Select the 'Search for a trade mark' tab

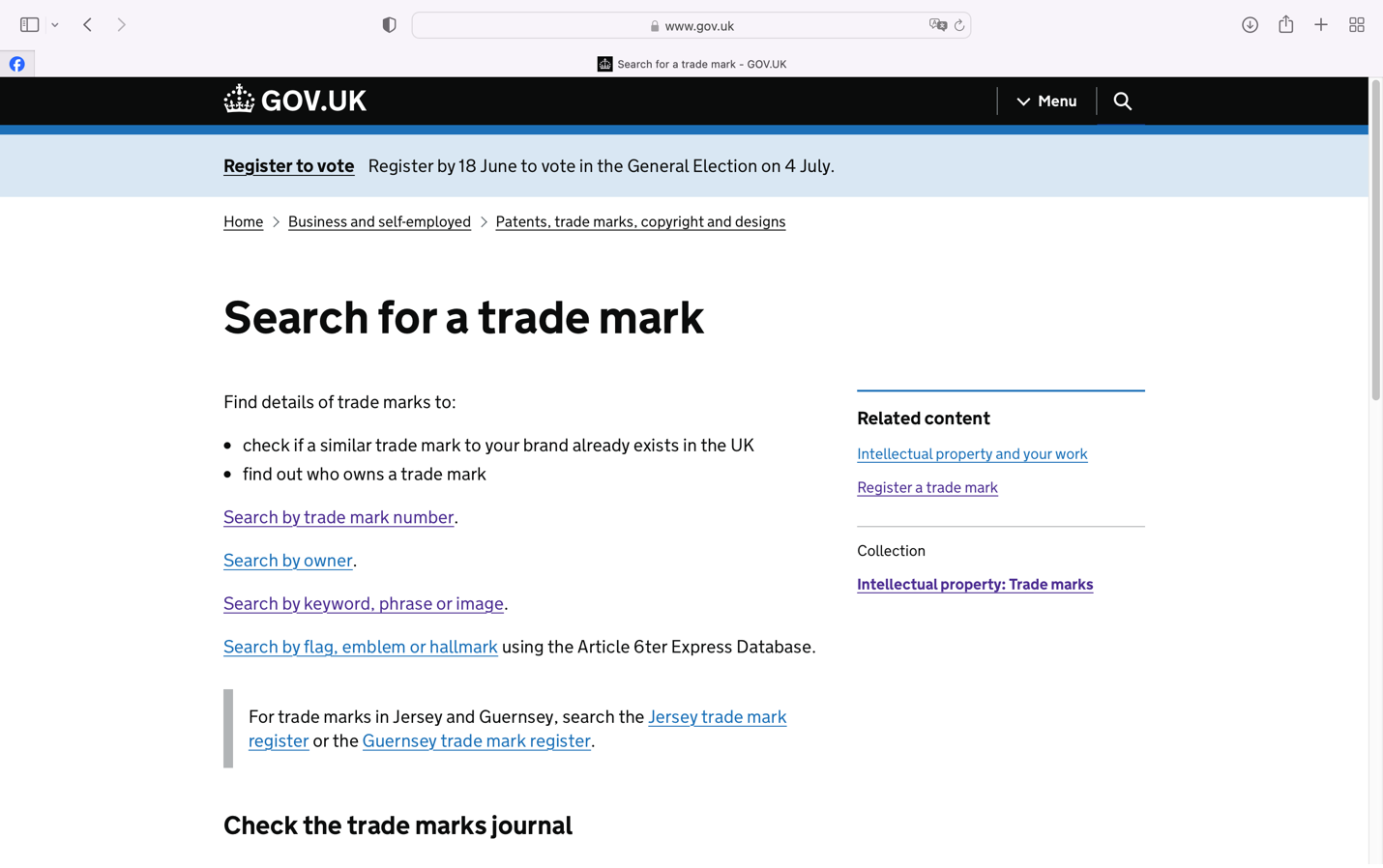tap(691, 64)
